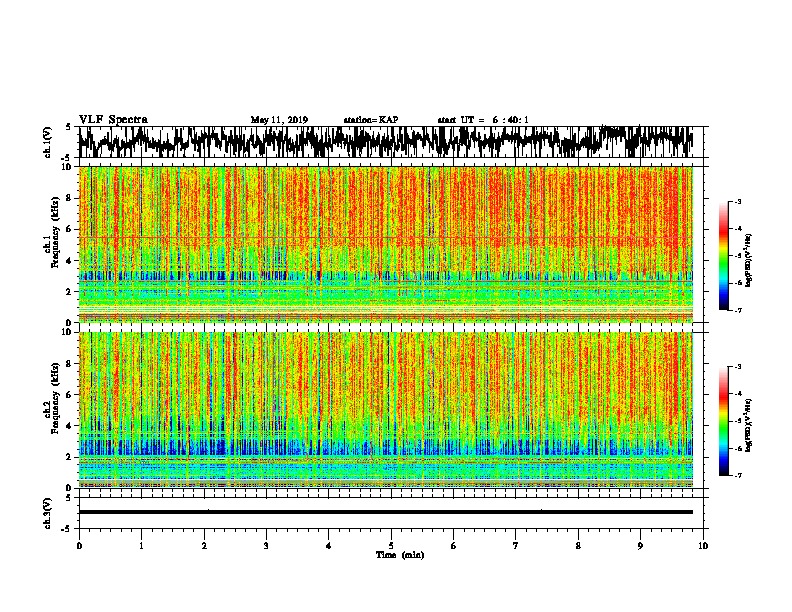Screen dimensions: 792x612
Task: Click the time axis tick label 10
Action: pos(703,546)
